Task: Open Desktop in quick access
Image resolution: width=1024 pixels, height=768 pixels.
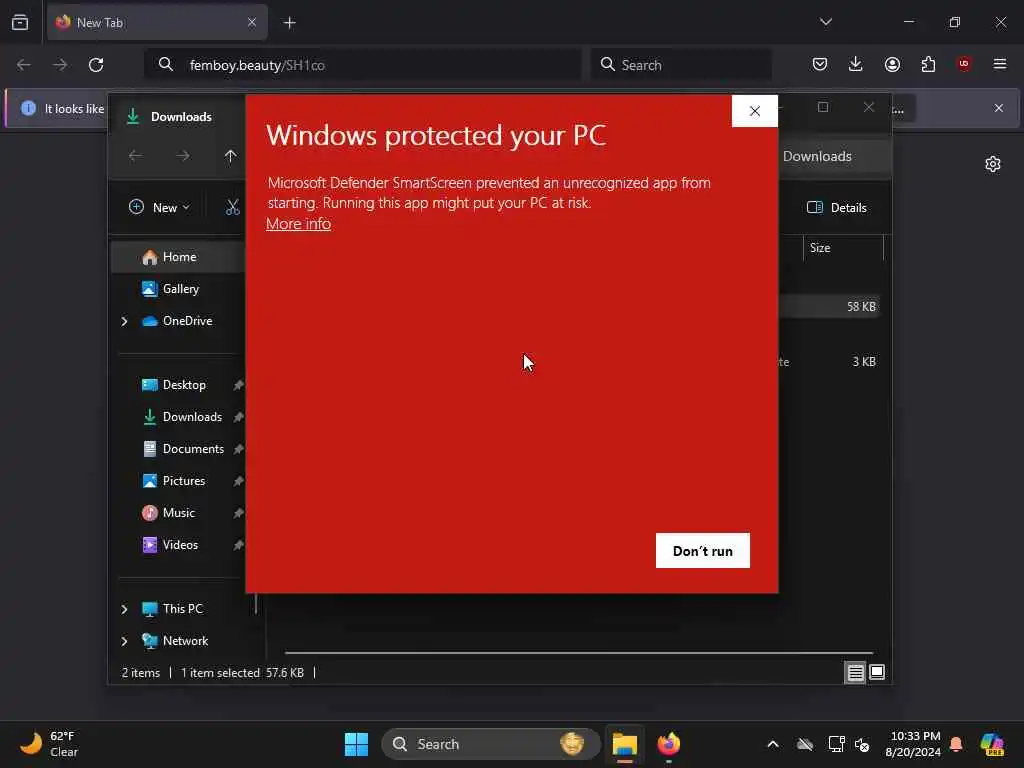Action: (184, 385)
